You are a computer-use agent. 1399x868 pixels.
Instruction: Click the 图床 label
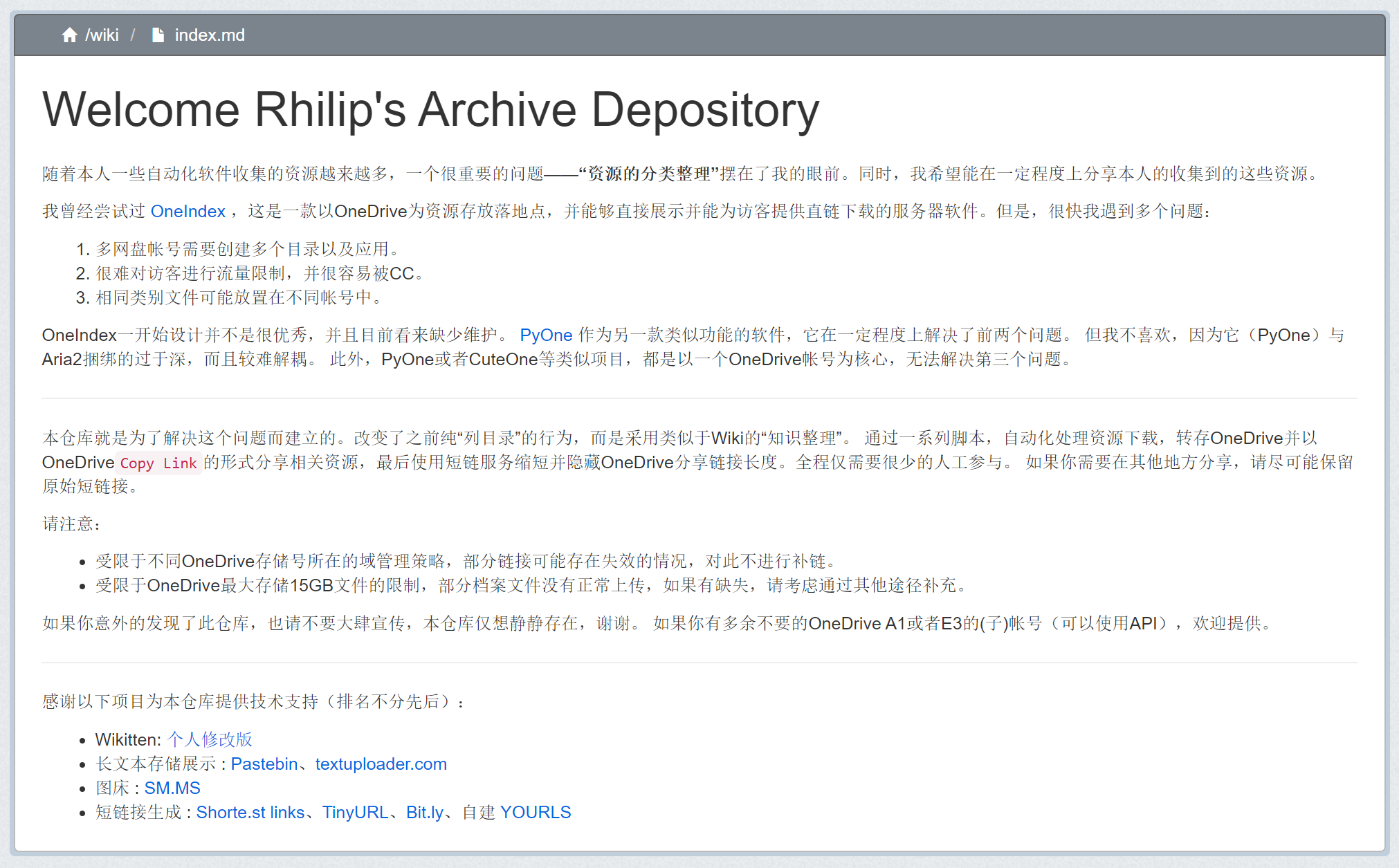tap(113, 788)
